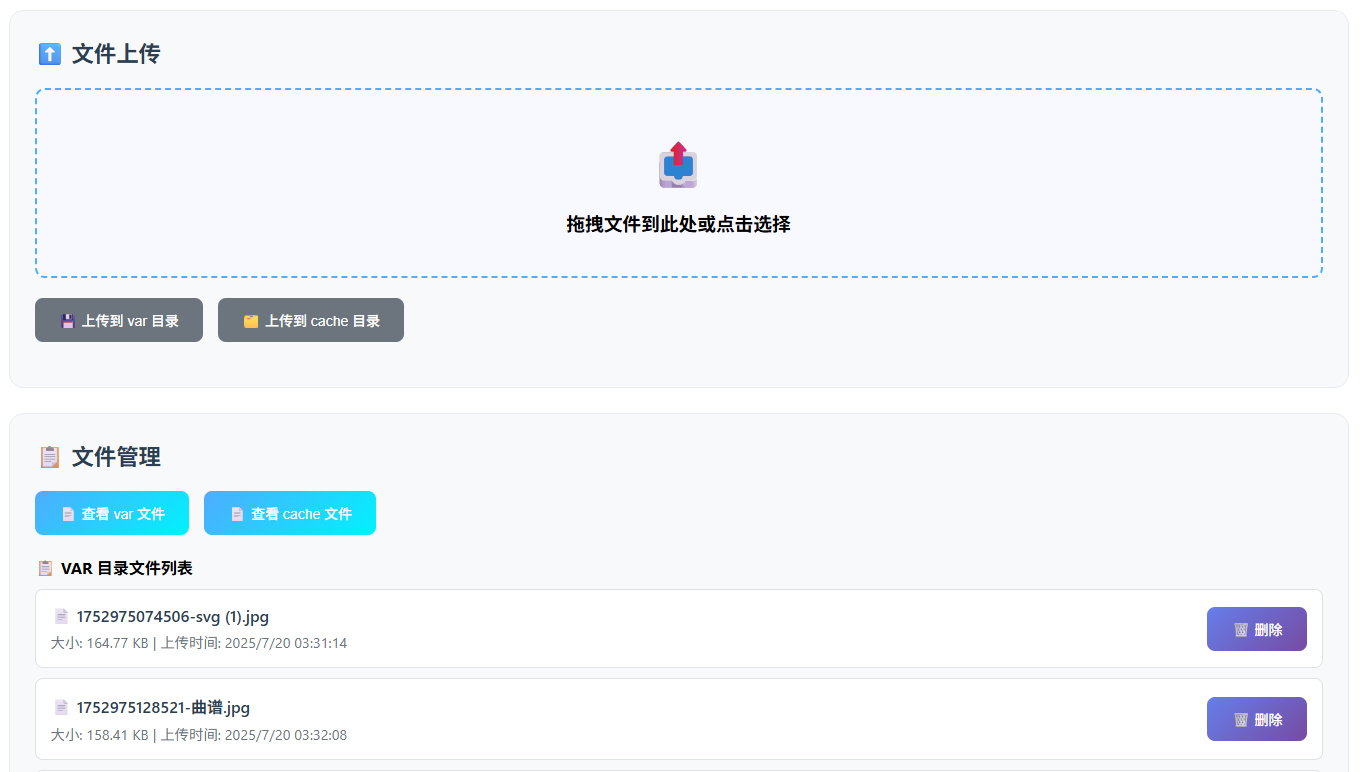
Task: Click the upload arrow icon beside 文件上传 heading
Action: 50,54
